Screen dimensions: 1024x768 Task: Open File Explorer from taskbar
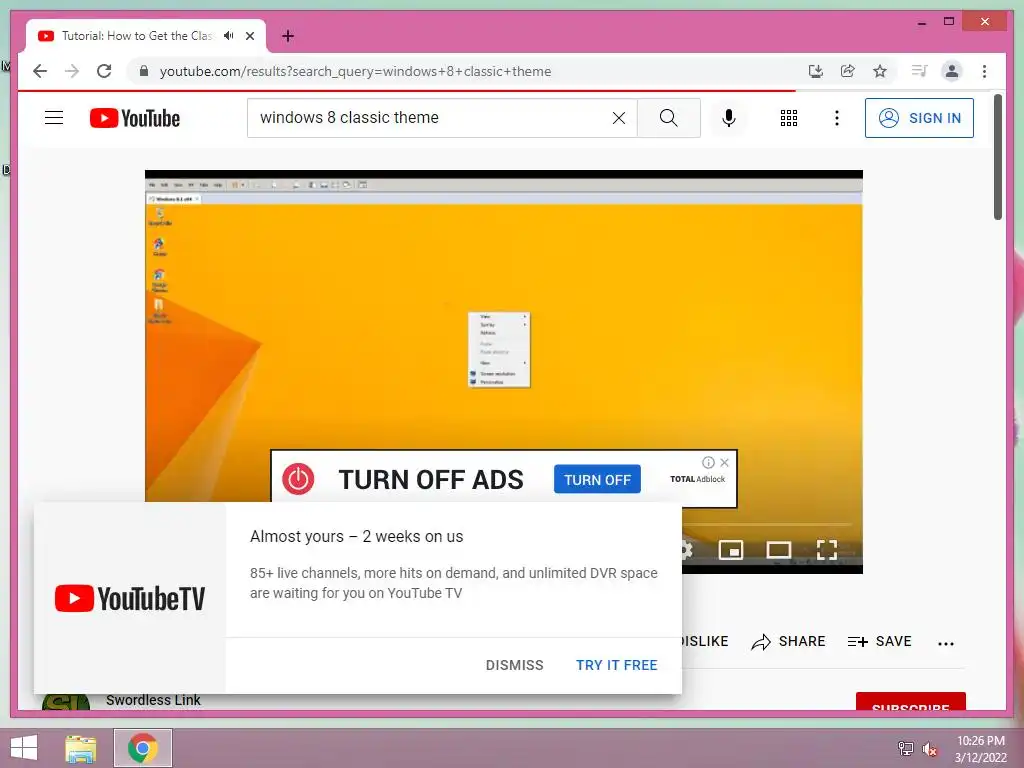tap(81, 748)
